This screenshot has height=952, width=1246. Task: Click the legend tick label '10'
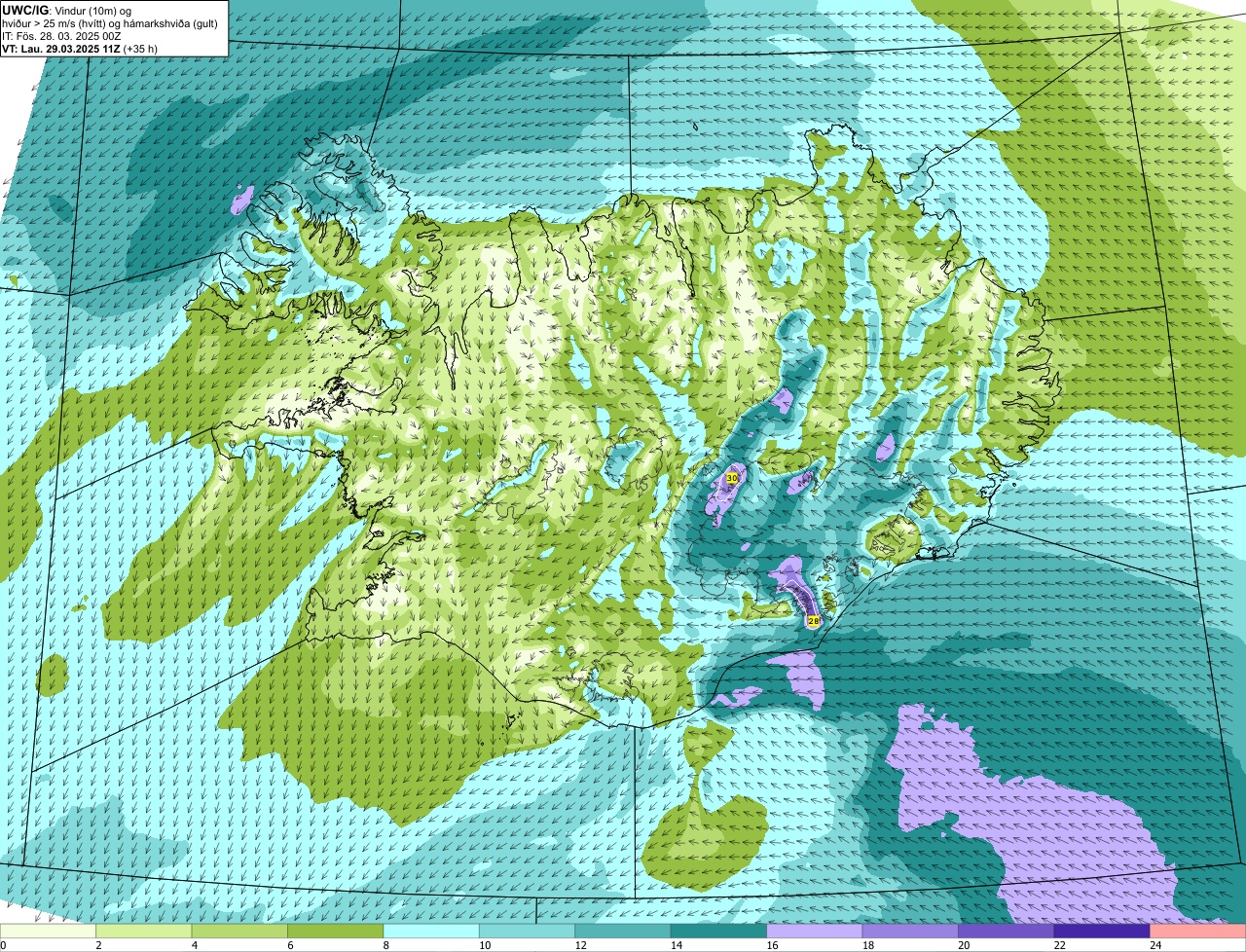coord(484,945)
